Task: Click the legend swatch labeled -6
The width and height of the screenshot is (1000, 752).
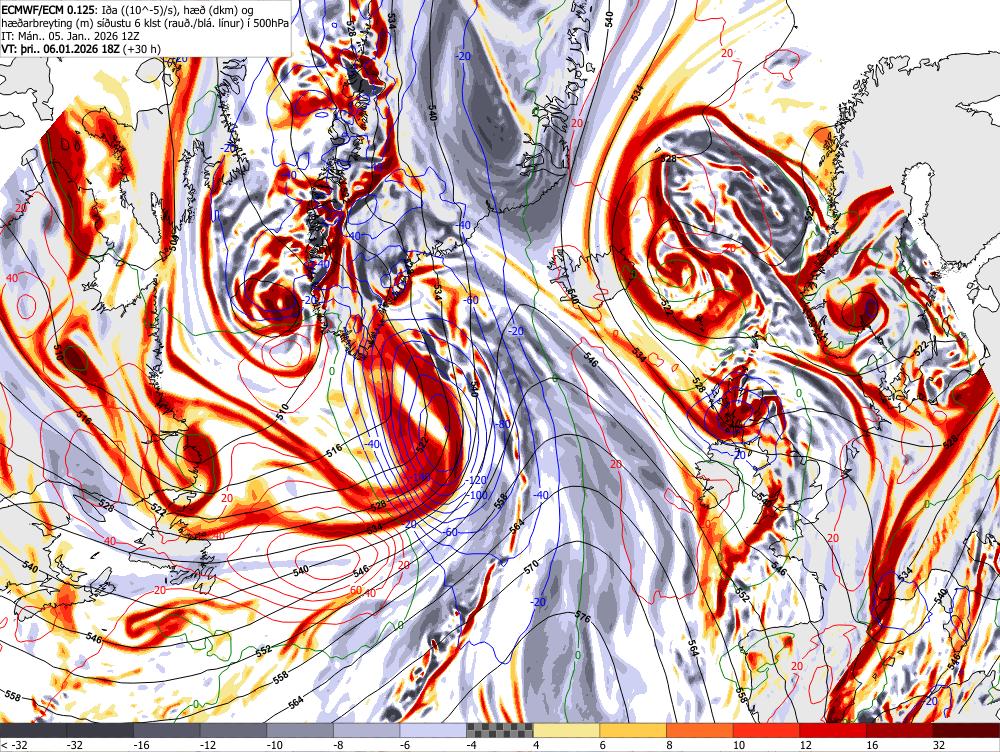Action: click(433, 730)
